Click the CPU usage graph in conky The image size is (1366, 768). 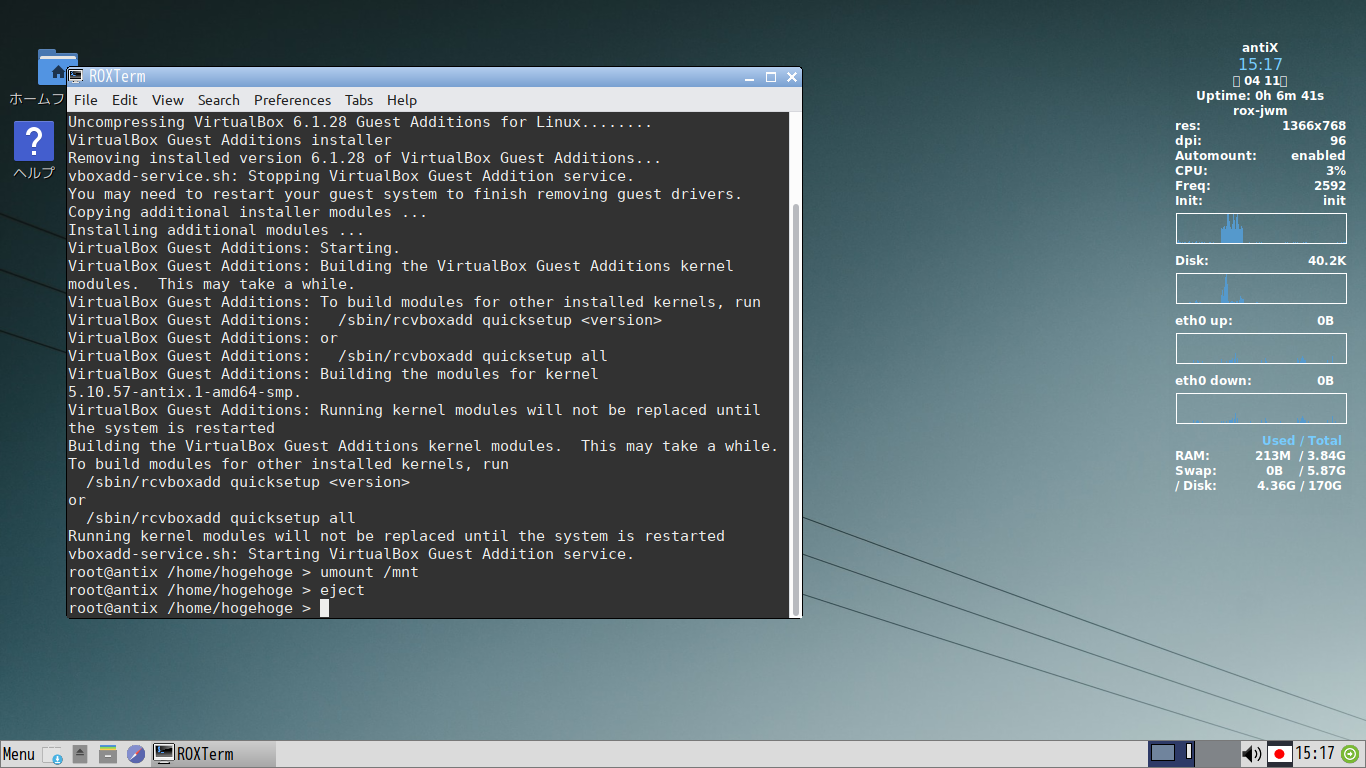pos(1261,228)
